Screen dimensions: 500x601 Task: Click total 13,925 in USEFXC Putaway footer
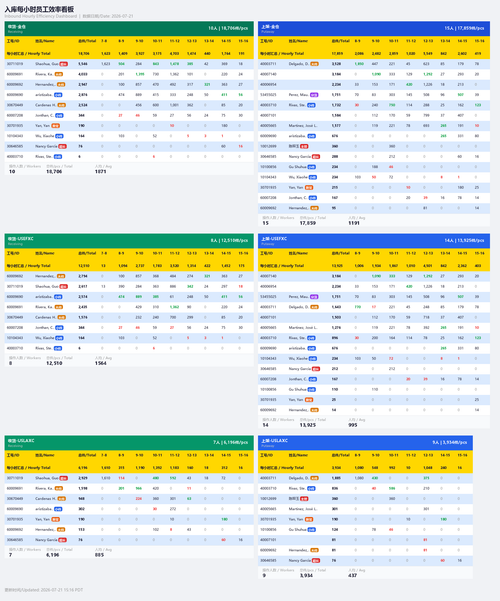coord(308,425)
